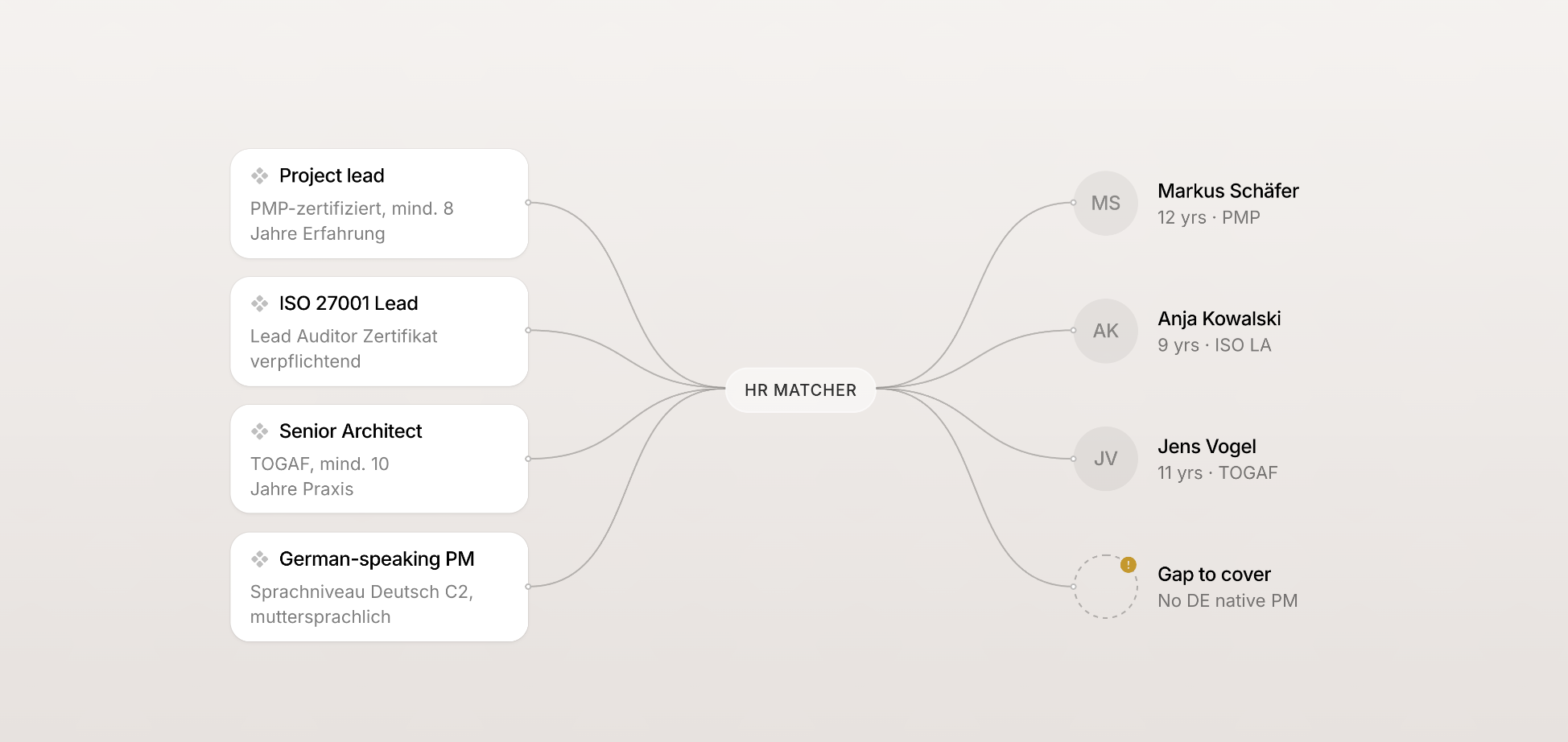Click the connector port on the ISO 27001 Lead card
This screenshot has height=742, width=1568.
tap(528, 331)
